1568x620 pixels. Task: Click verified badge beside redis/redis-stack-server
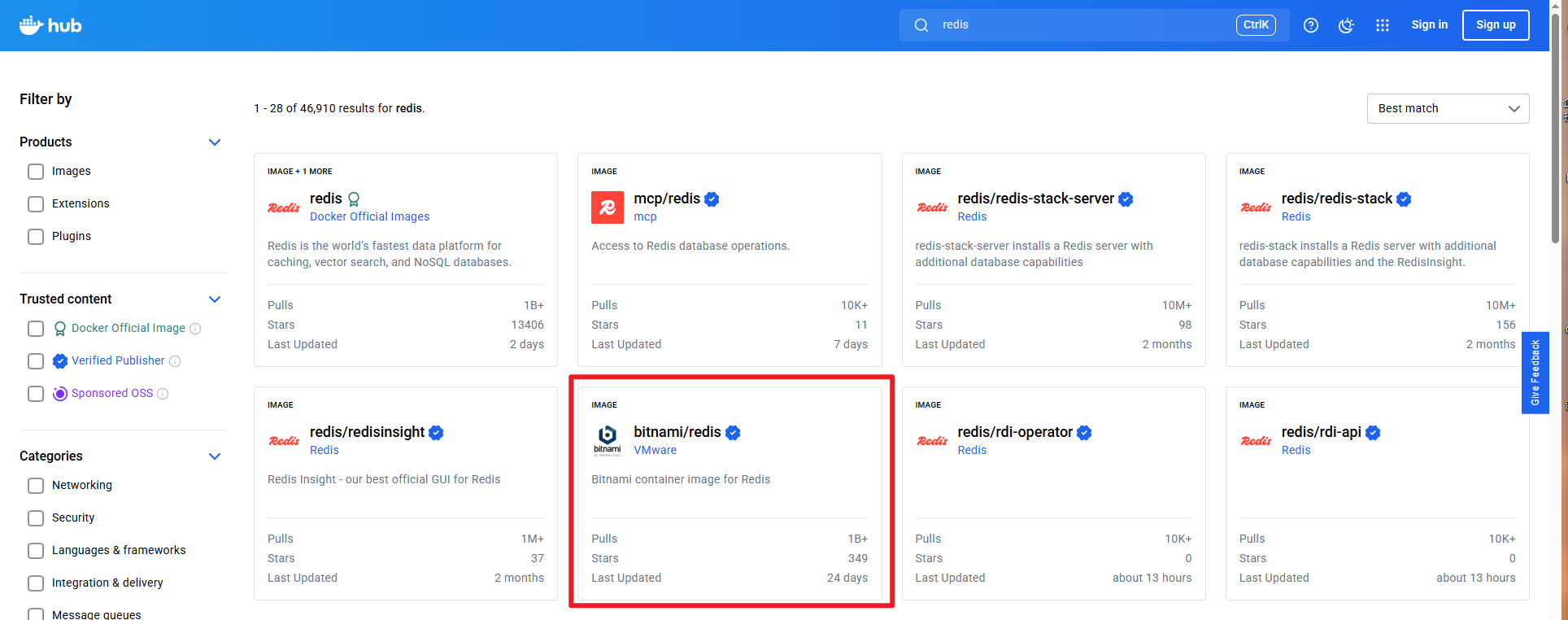point(1126,199)
